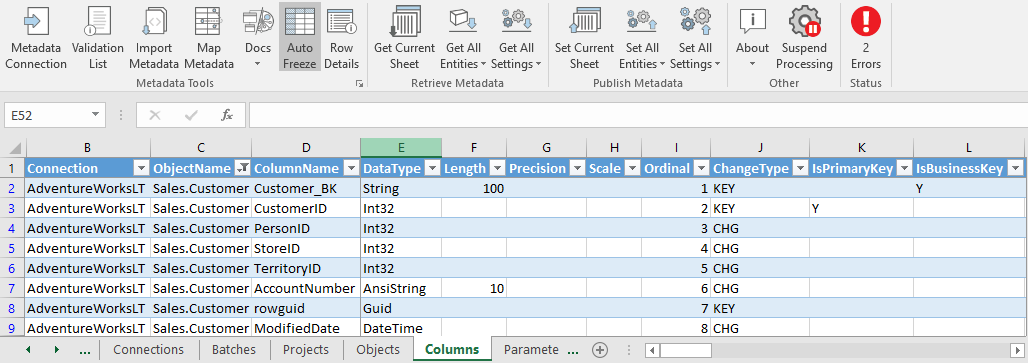
Task: Click the formula bar Cancel X icon
Action: pos(155,115)
